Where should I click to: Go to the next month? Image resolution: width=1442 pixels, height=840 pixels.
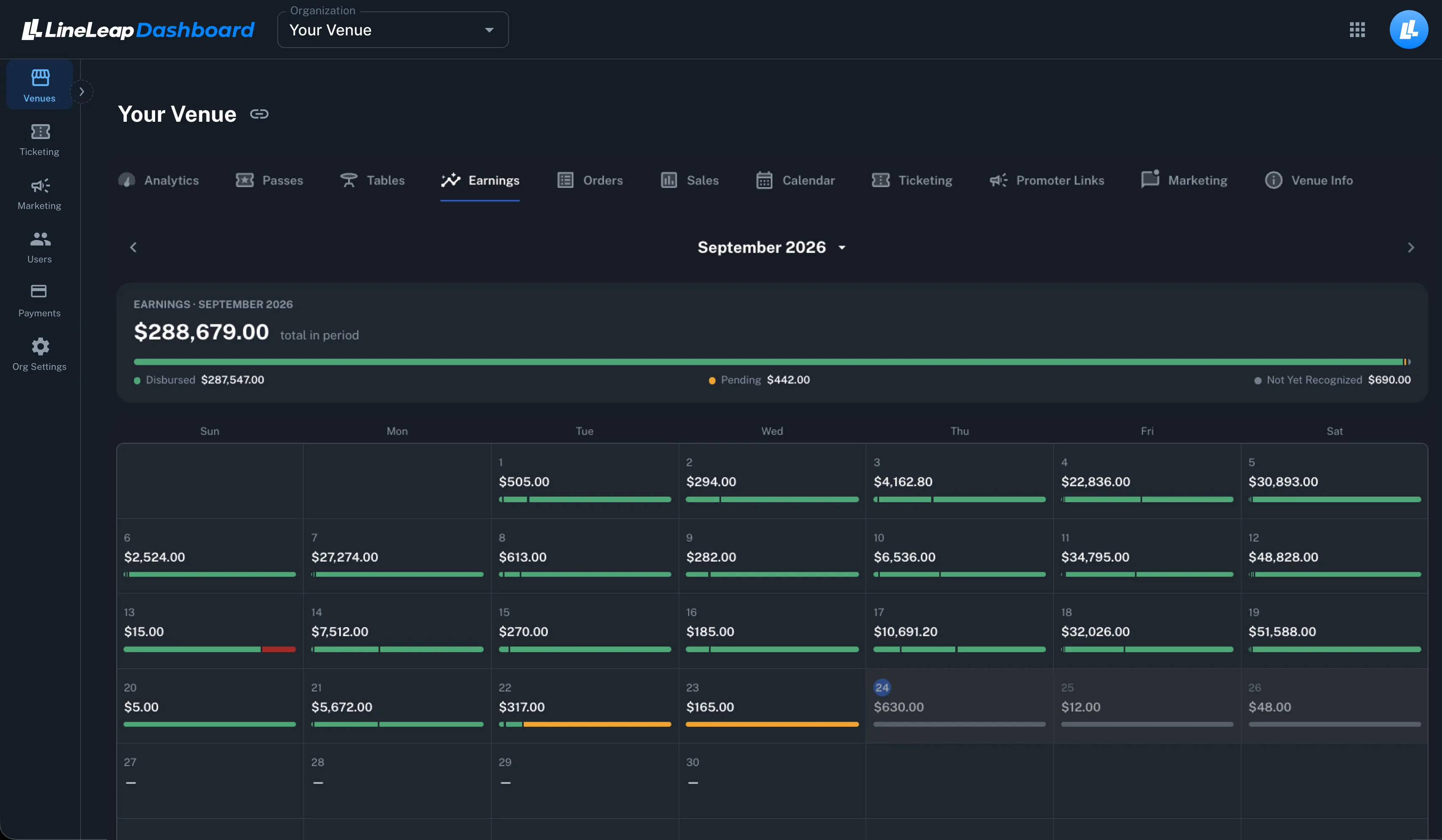pyautogui.click(x=1410, y=247)
